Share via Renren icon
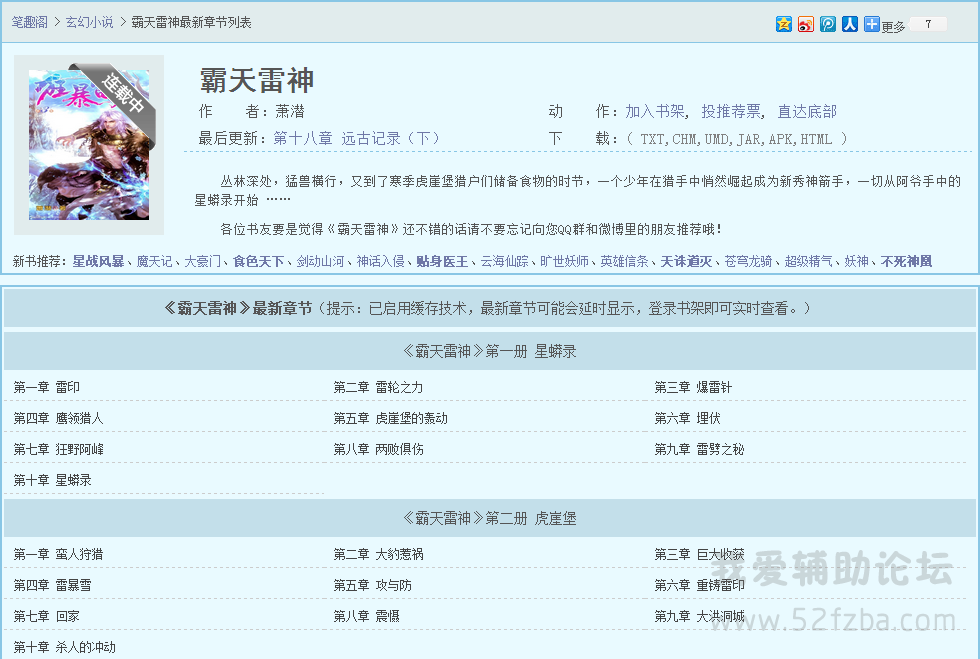 (849, 24)
